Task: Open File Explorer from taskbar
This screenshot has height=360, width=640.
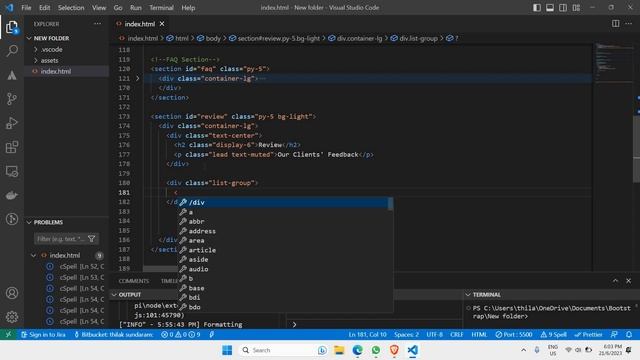Action: coord(339,350)
